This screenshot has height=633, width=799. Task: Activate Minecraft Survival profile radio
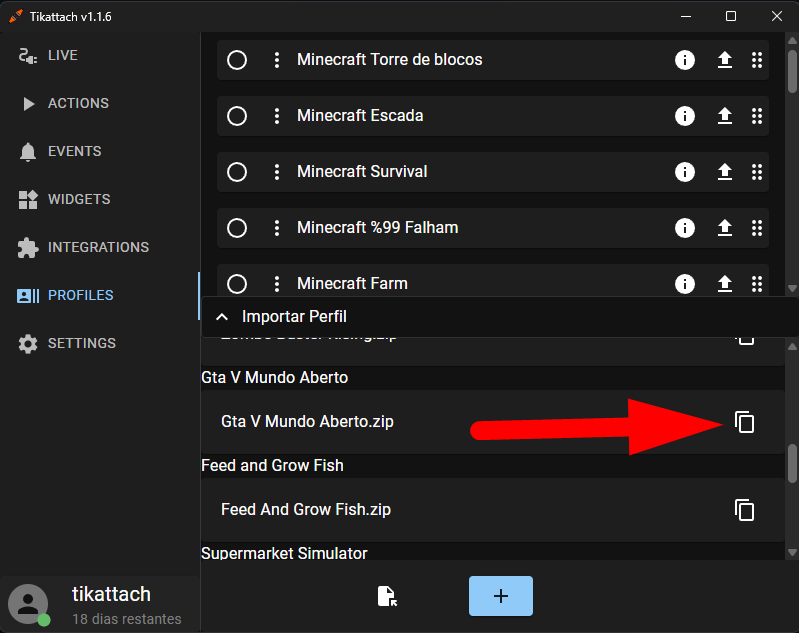237,172
